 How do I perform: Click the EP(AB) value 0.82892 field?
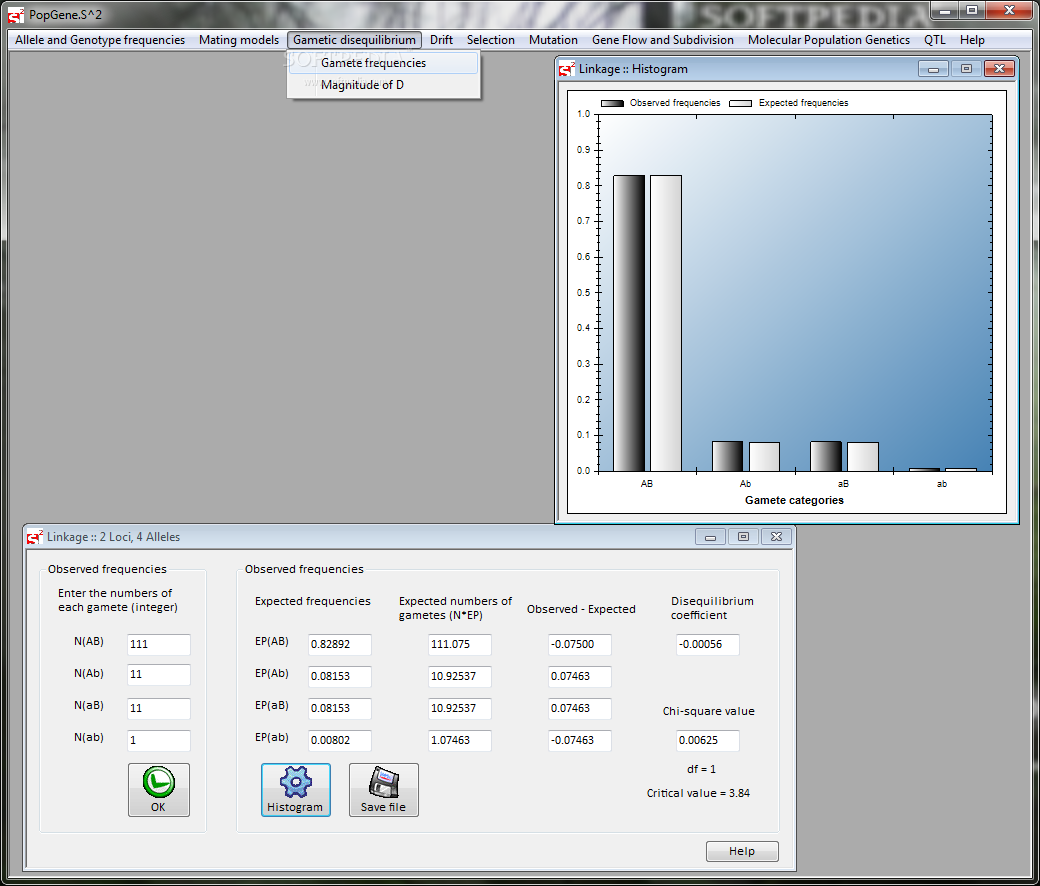tap(340, 644)
